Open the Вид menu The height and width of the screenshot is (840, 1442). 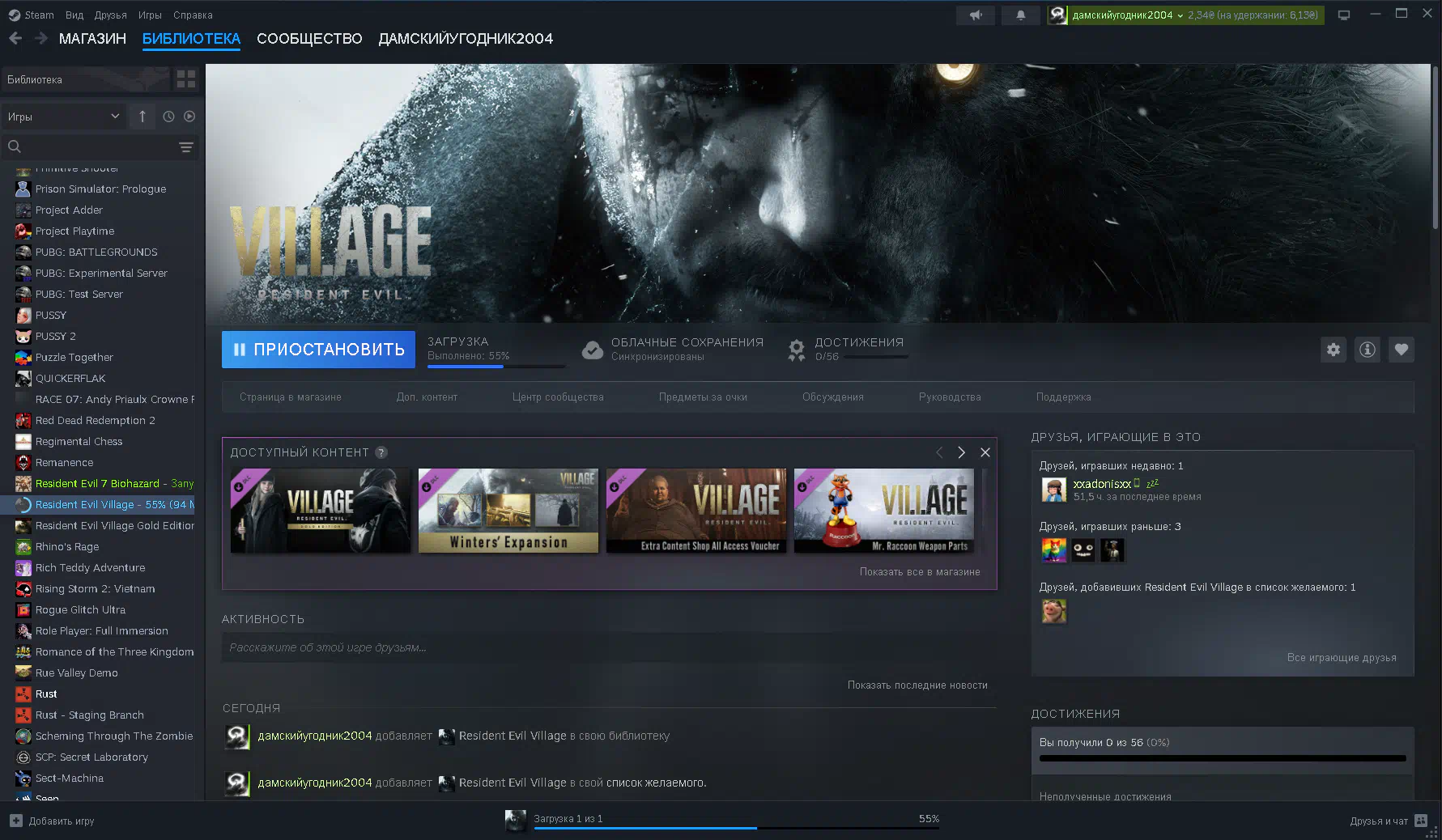click(74, 15)
